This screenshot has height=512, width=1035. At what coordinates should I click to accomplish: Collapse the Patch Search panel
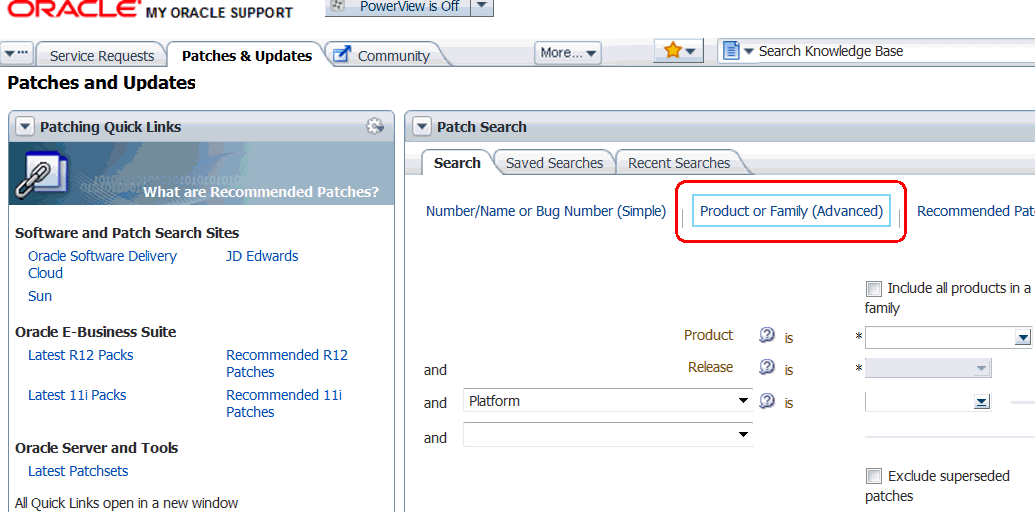click(x=421, y=127)
